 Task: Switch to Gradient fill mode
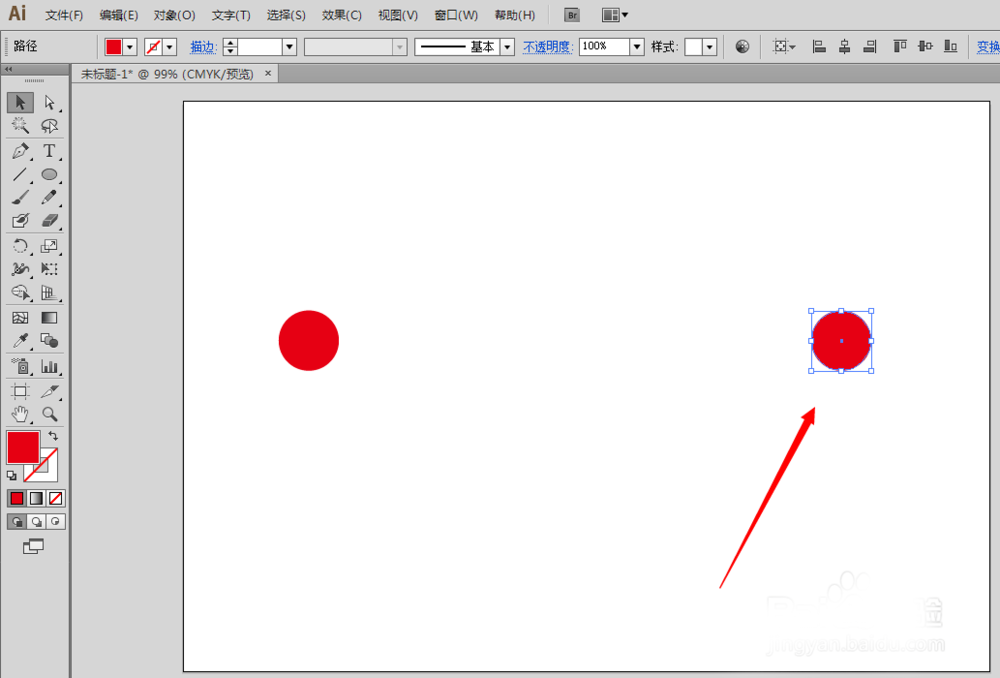[x=36, y=498]
